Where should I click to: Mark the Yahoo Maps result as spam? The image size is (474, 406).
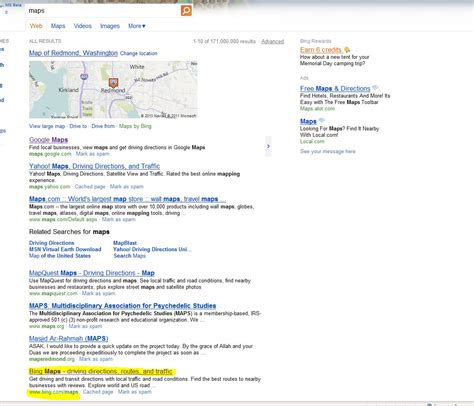pyautogui.click(x=127, y=186)
